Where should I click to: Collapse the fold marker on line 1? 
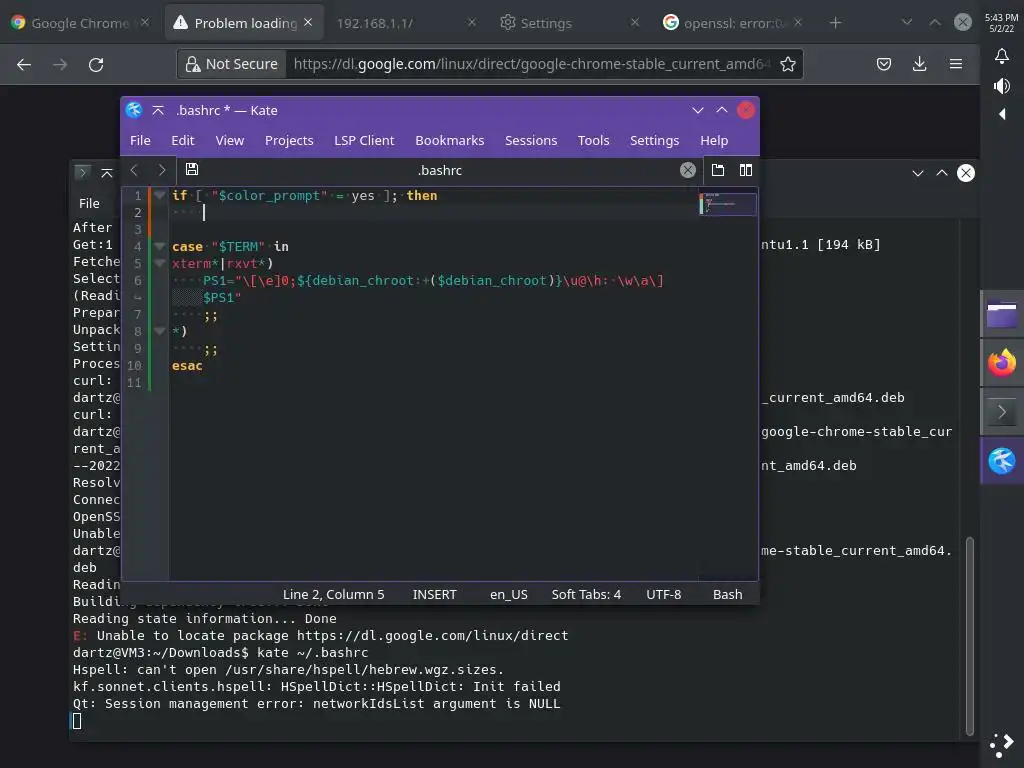coord(159,195)
